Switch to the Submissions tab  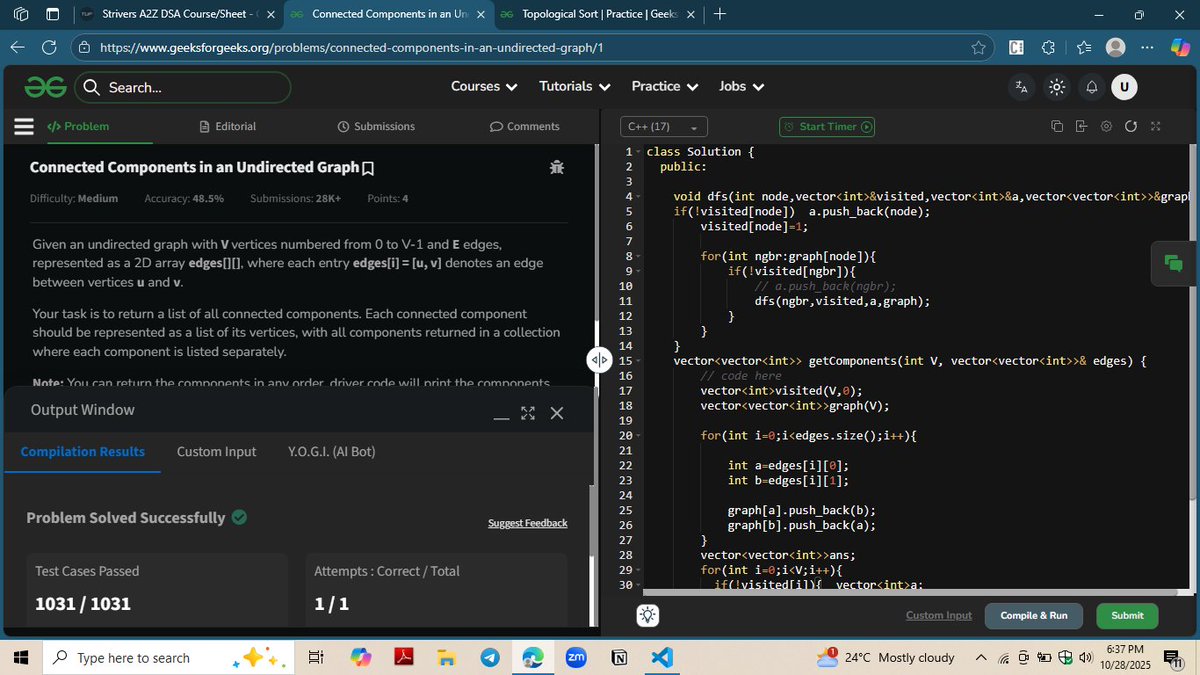[x=376, y=126]
